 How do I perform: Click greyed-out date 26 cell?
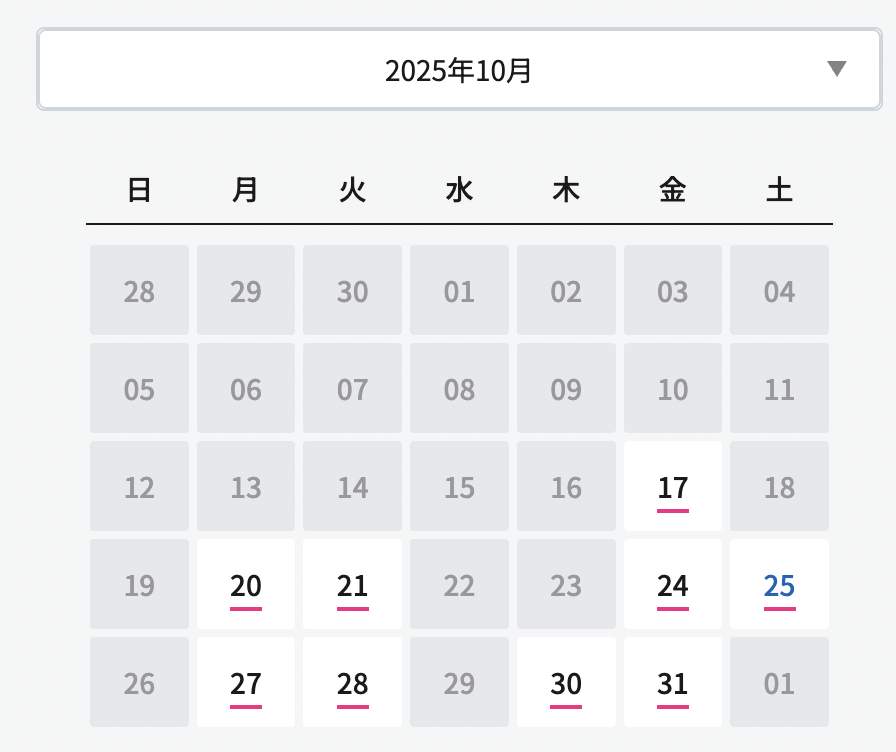point(139,683)
